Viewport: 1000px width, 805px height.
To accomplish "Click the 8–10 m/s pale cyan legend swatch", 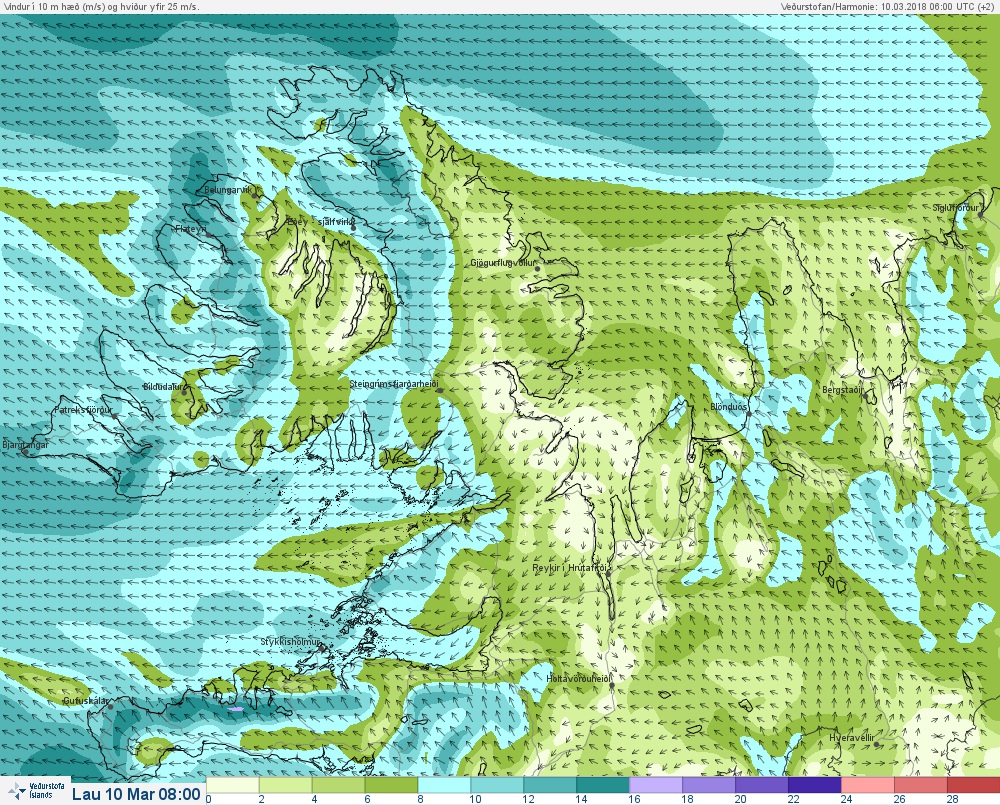I will tap(444, 785).
